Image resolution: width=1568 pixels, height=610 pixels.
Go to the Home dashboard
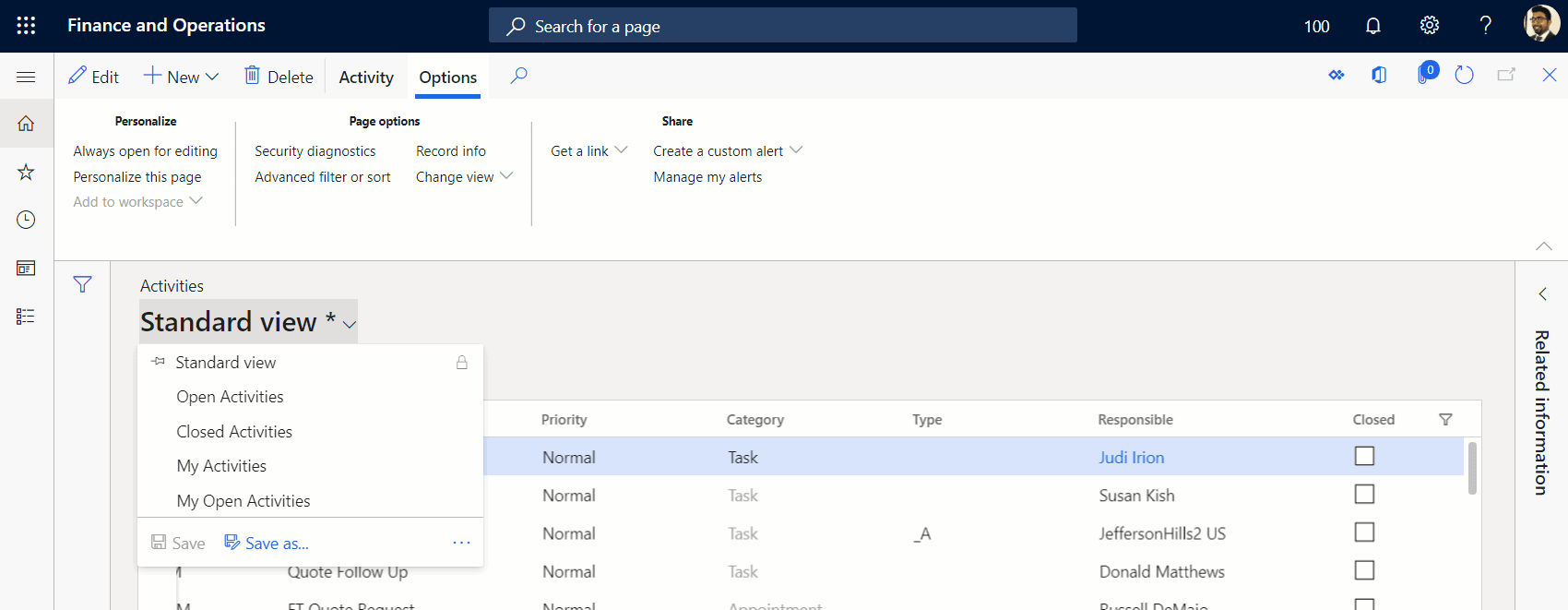26,124
